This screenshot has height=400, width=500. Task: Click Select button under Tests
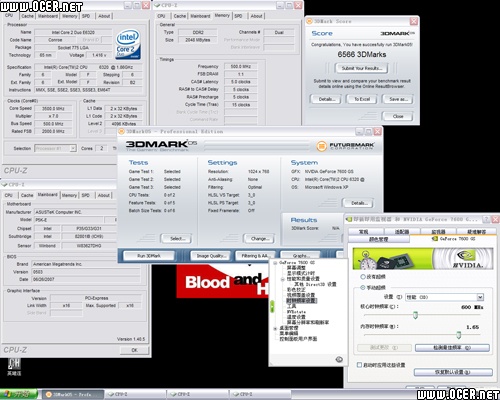[177, 238]
